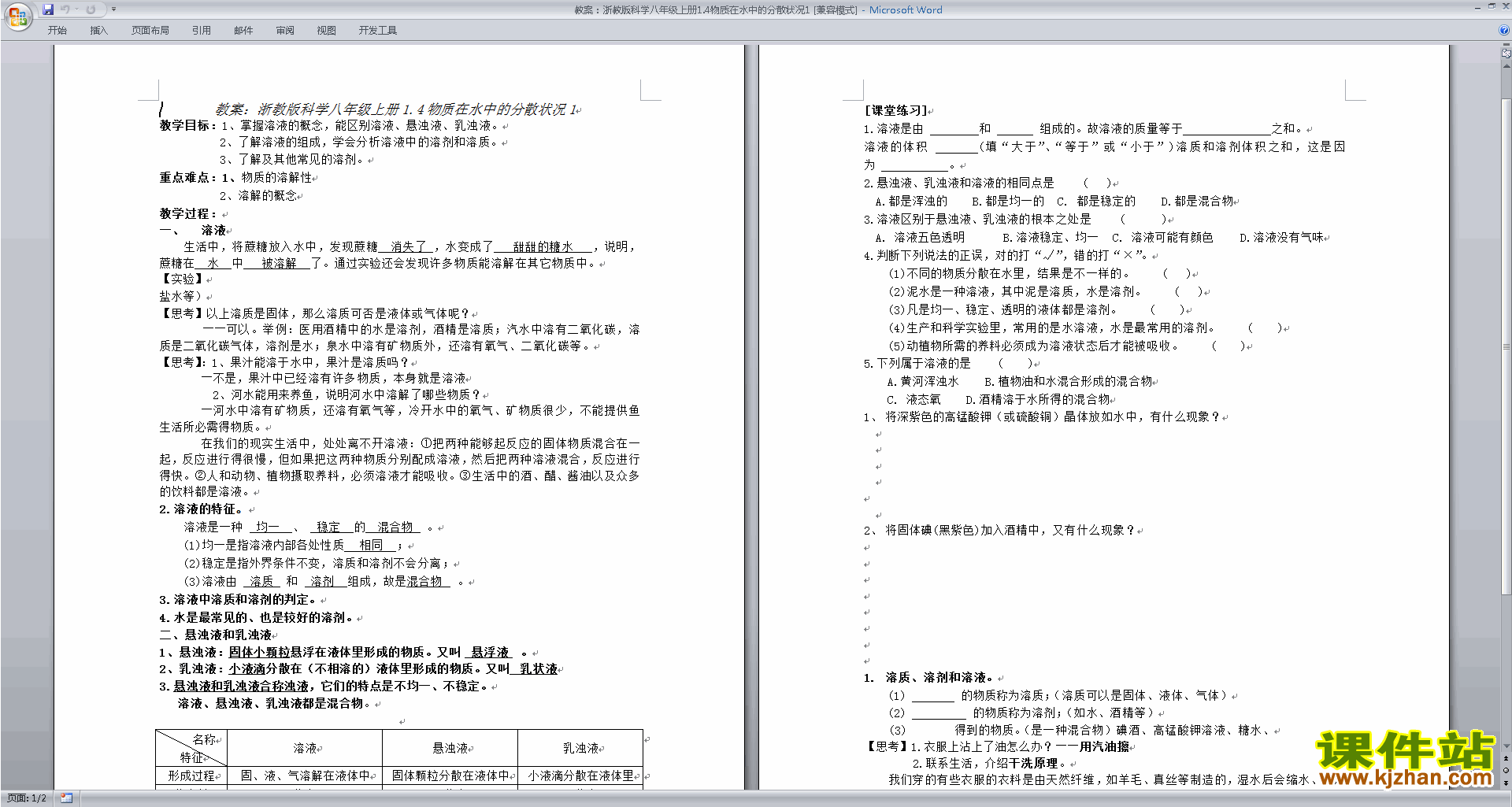
Task: Click the [课堂练习] heading on page two
Action: [x=896, y=110]
